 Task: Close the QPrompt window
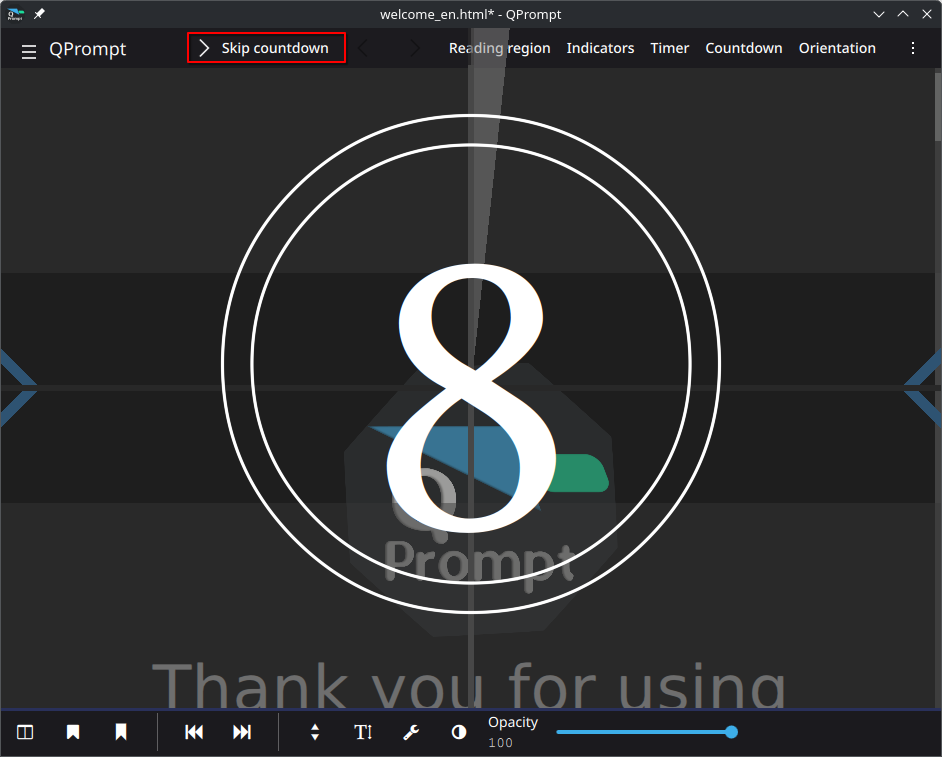coord(927,14)
